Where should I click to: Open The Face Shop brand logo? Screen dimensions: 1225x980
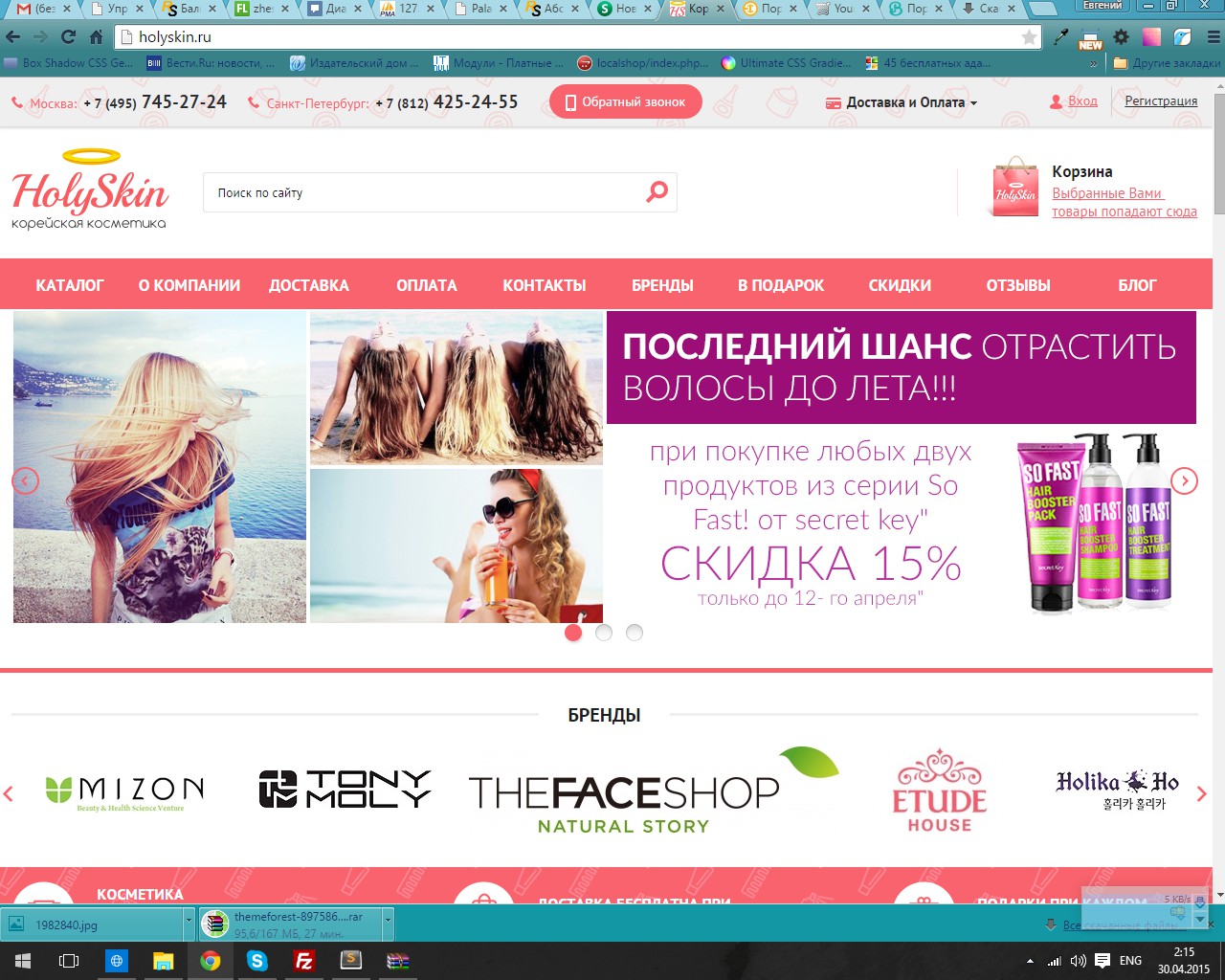tap(653, 791)
